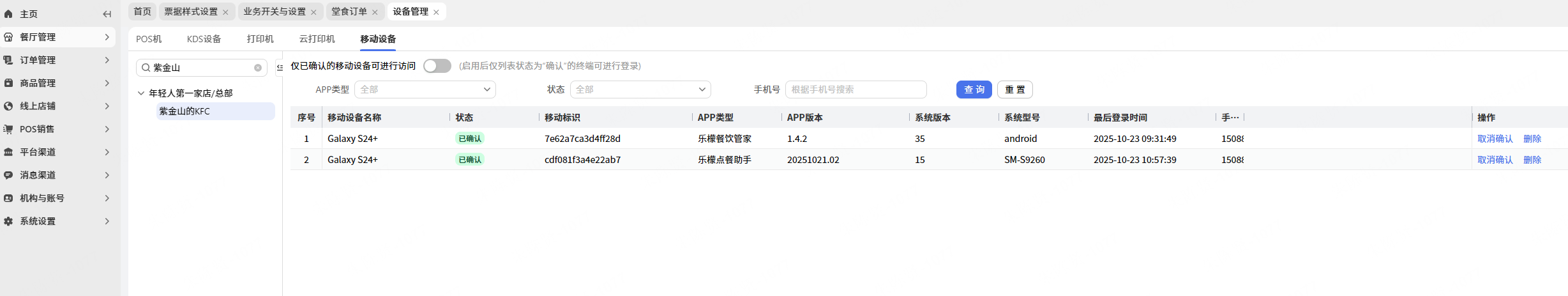Switch to the 票据样式设置 tab
Screen dimensions: 1568x296
(191, 12)
